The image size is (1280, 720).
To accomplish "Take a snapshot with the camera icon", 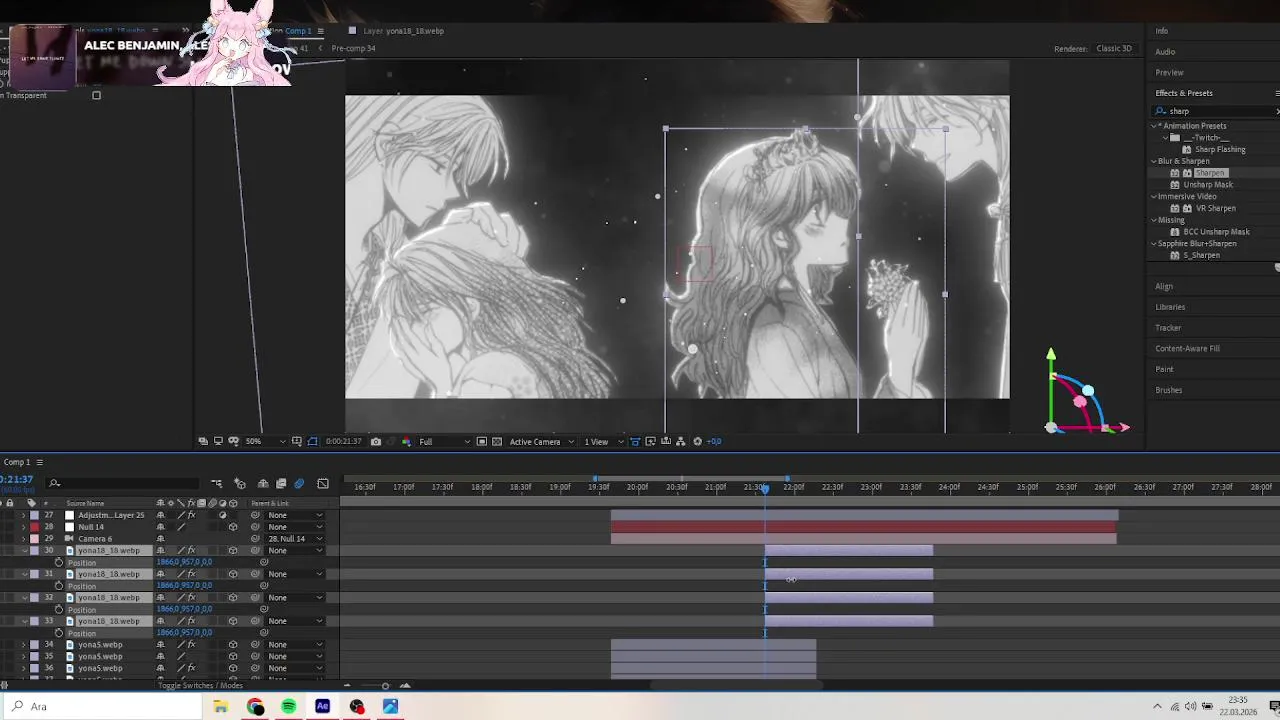I will coord(376,441).
